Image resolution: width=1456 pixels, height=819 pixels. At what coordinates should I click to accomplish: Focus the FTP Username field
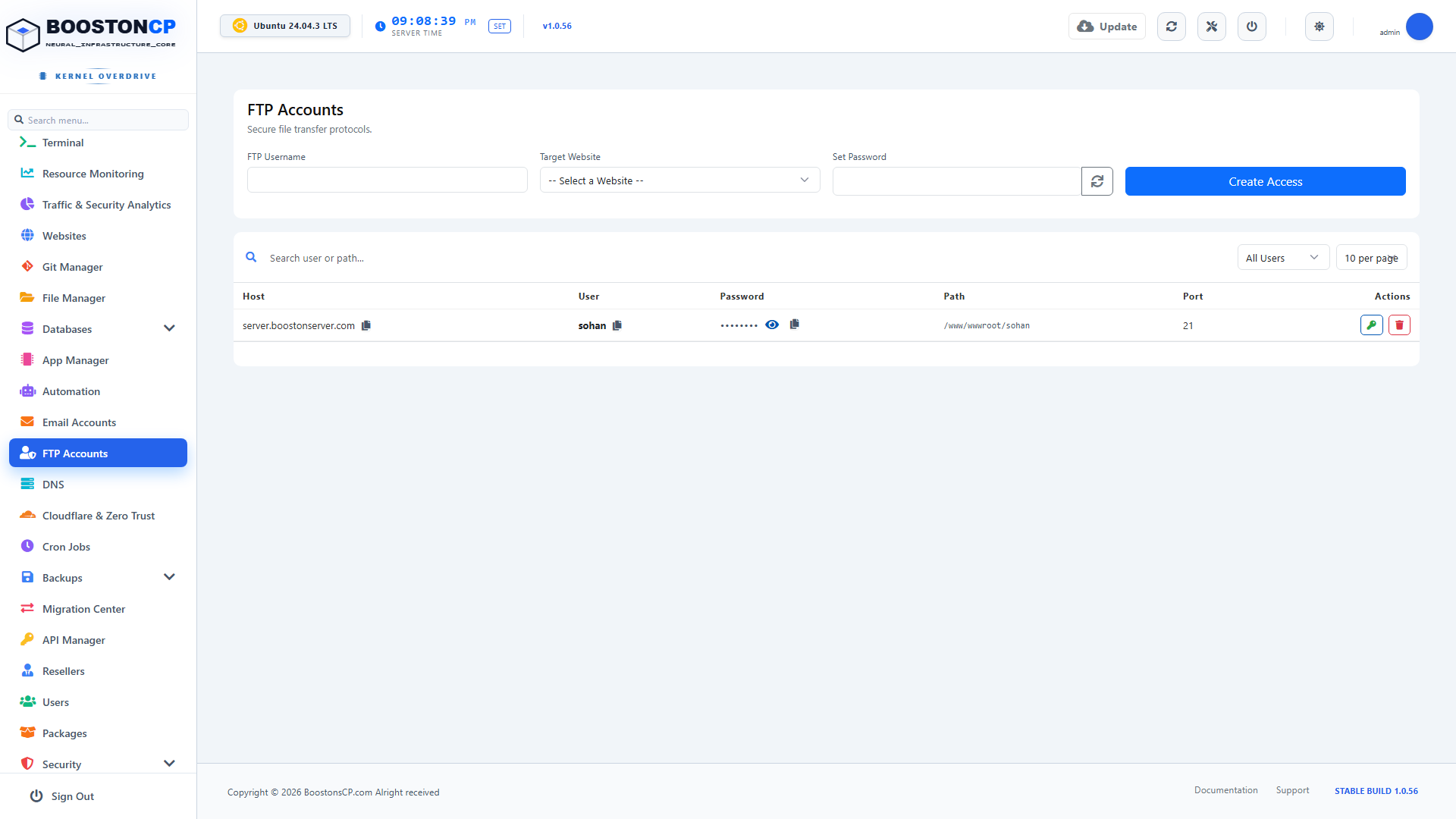coord(387,180)
